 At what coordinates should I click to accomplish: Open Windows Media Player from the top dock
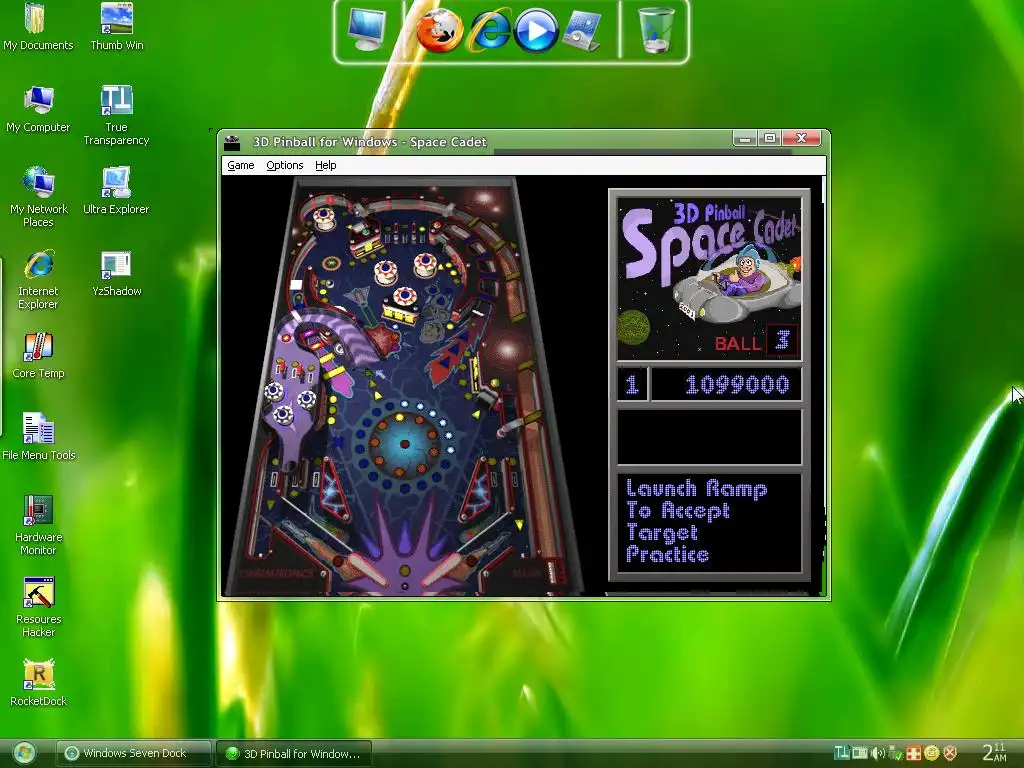536,31
